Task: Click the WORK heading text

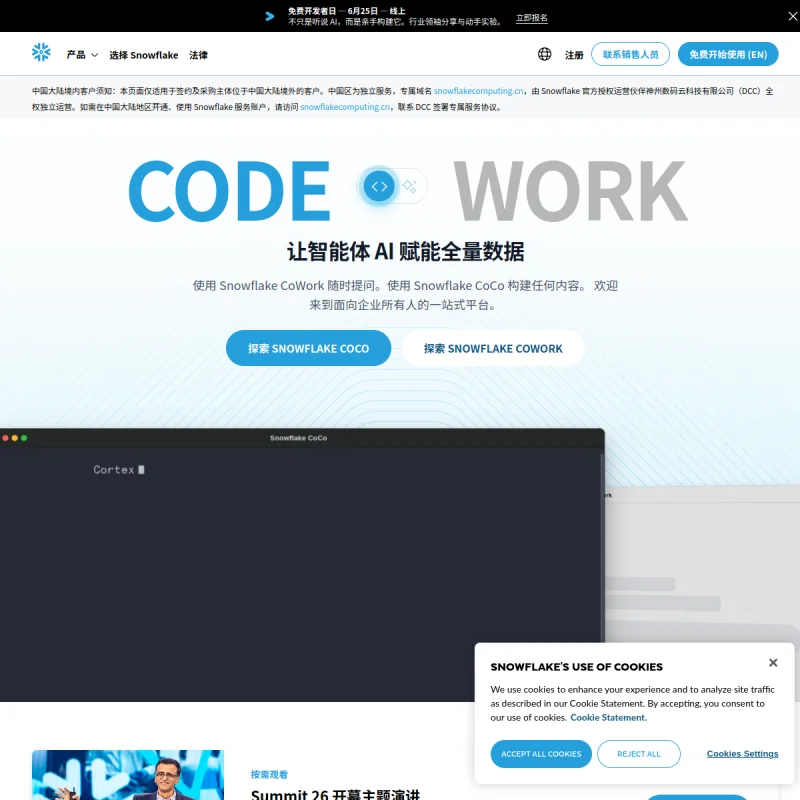Action: click(x=570, y=191)
